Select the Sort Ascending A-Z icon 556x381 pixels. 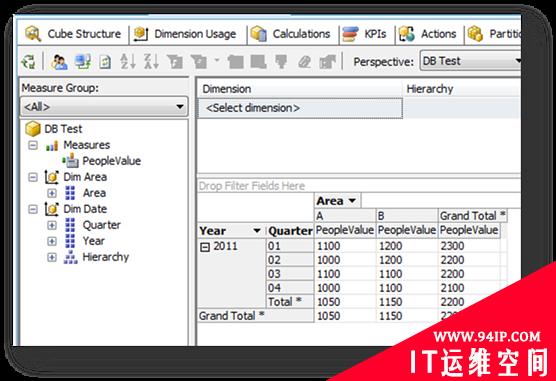(x=128, y=61)
